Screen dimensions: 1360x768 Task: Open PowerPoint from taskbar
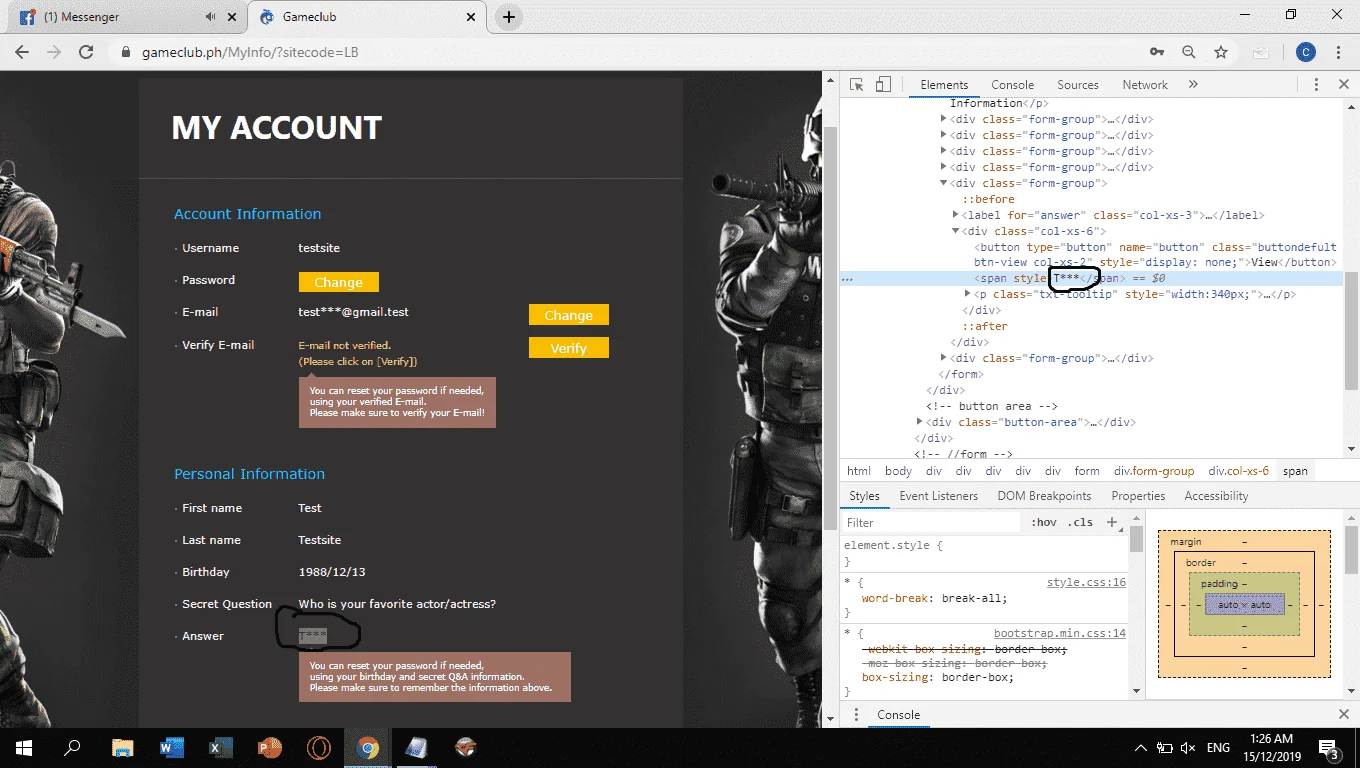(x=270, y=747)
